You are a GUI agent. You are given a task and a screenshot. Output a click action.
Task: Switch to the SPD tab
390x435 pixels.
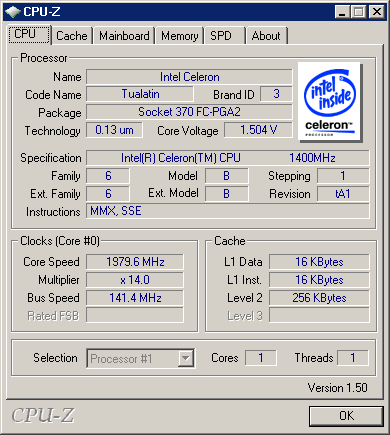point(225,36)
